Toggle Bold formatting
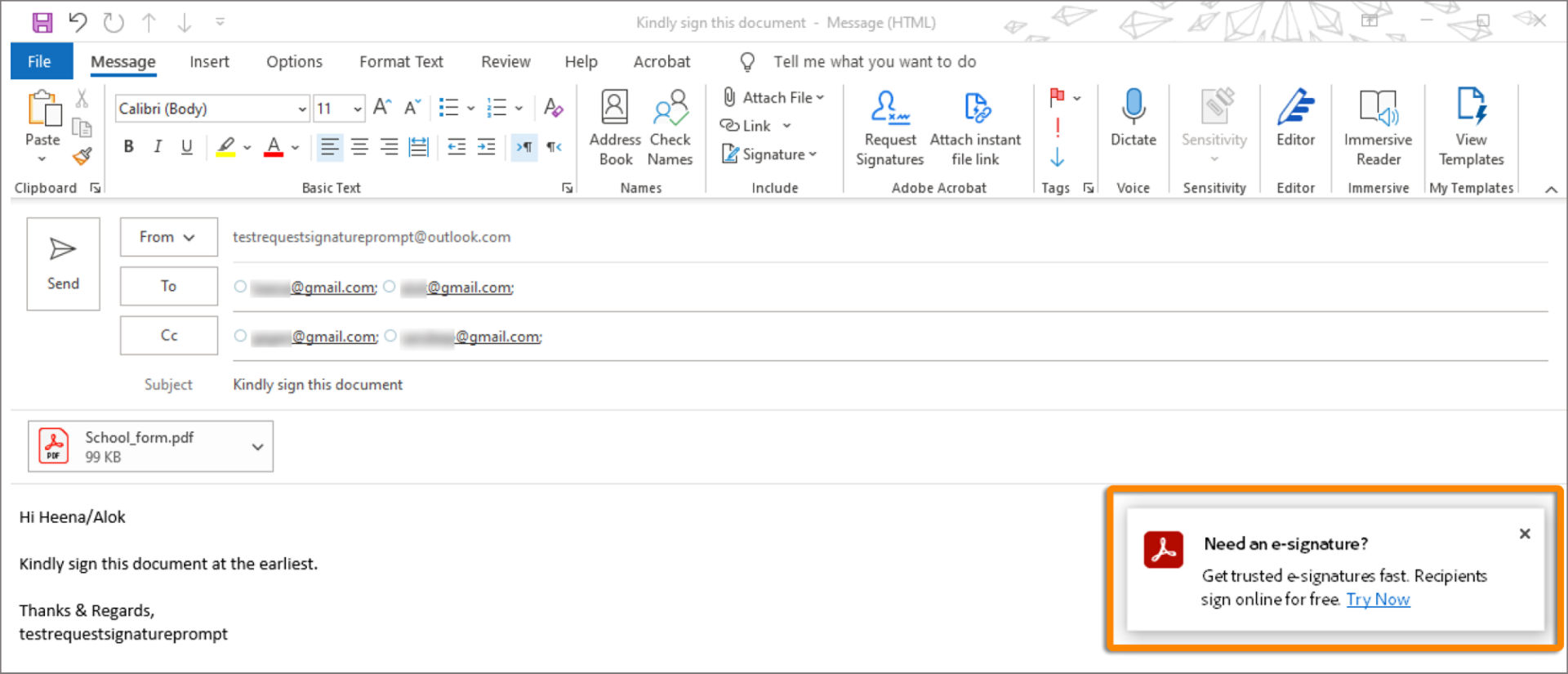The height and width of the screenshot is (674, 1568). [x=128, y=147]
